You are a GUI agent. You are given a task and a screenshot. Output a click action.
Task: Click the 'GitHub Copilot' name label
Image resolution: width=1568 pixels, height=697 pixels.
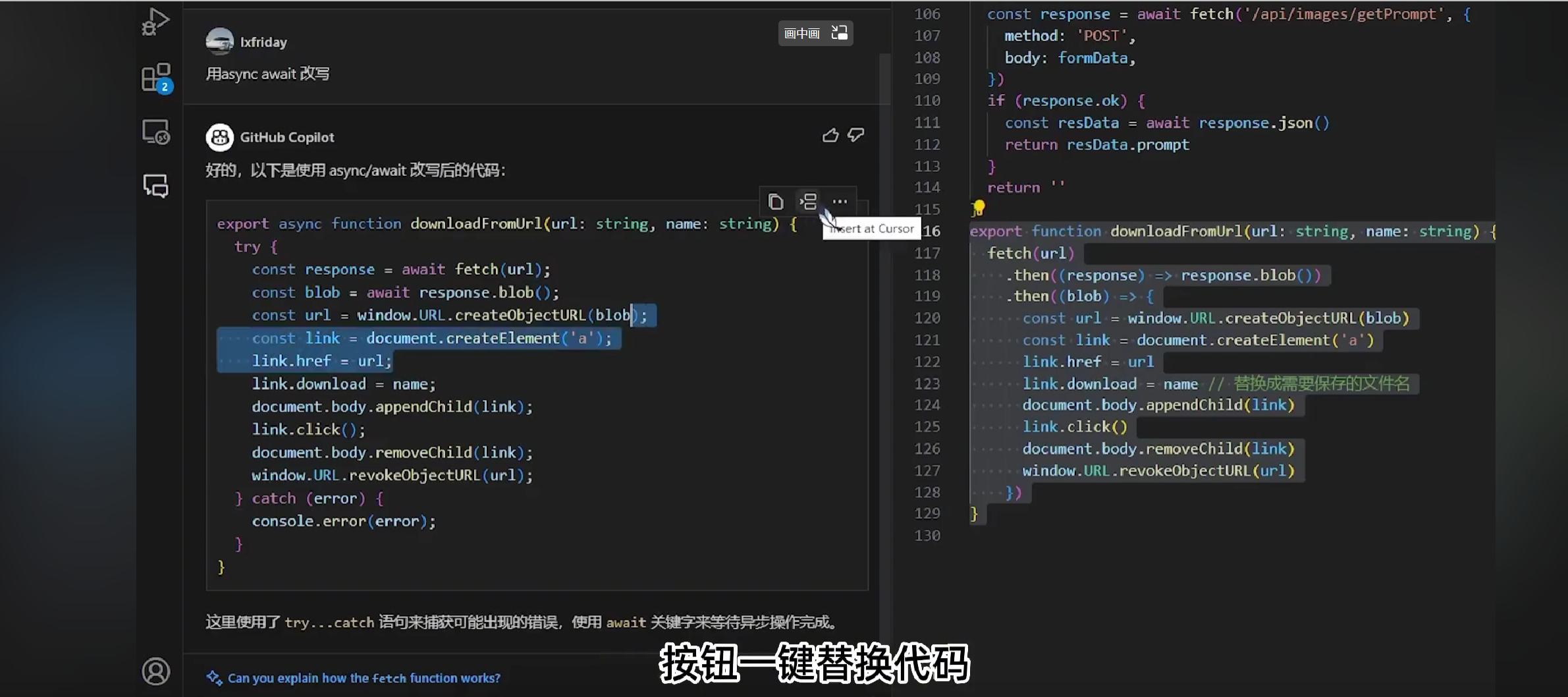click(x=287, y=137)
